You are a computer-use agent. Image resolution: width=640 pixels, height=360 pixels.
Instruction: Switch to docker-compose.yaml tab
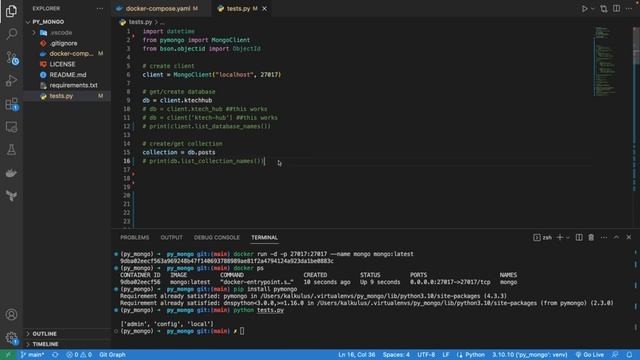pos(162,9)
